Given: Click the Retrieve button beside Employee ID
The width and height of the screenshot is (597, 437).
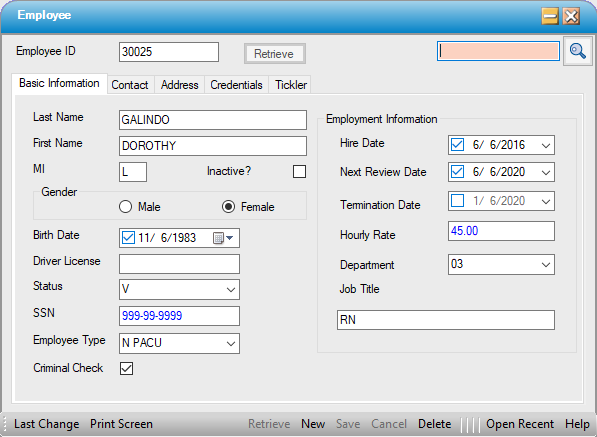Looking at the screenshot, I should 275,54.
